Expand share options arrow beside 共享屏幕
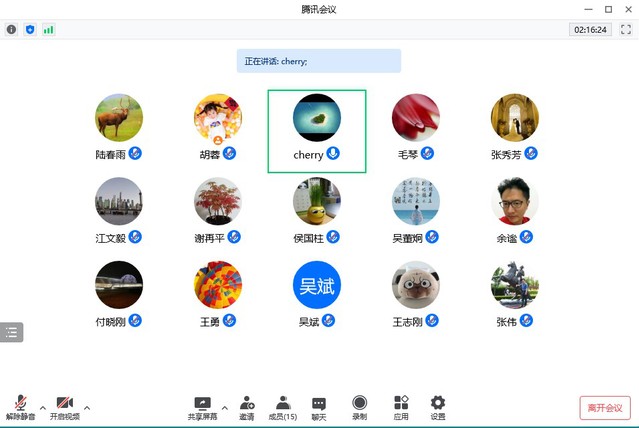Image resolution: width=639 pixels, height=428 pixels. (x=224, y=407)
